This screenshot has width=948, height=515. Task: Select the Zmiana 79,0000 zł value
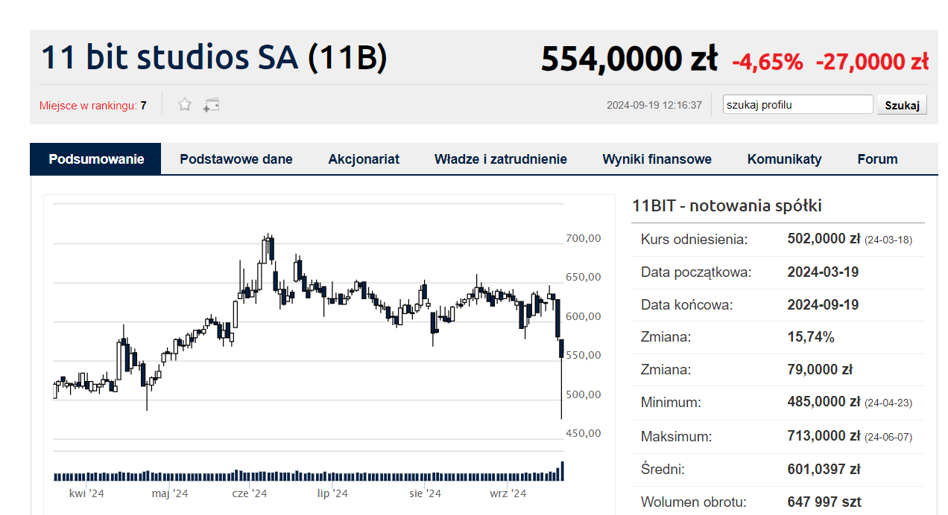tap(820, 369)
